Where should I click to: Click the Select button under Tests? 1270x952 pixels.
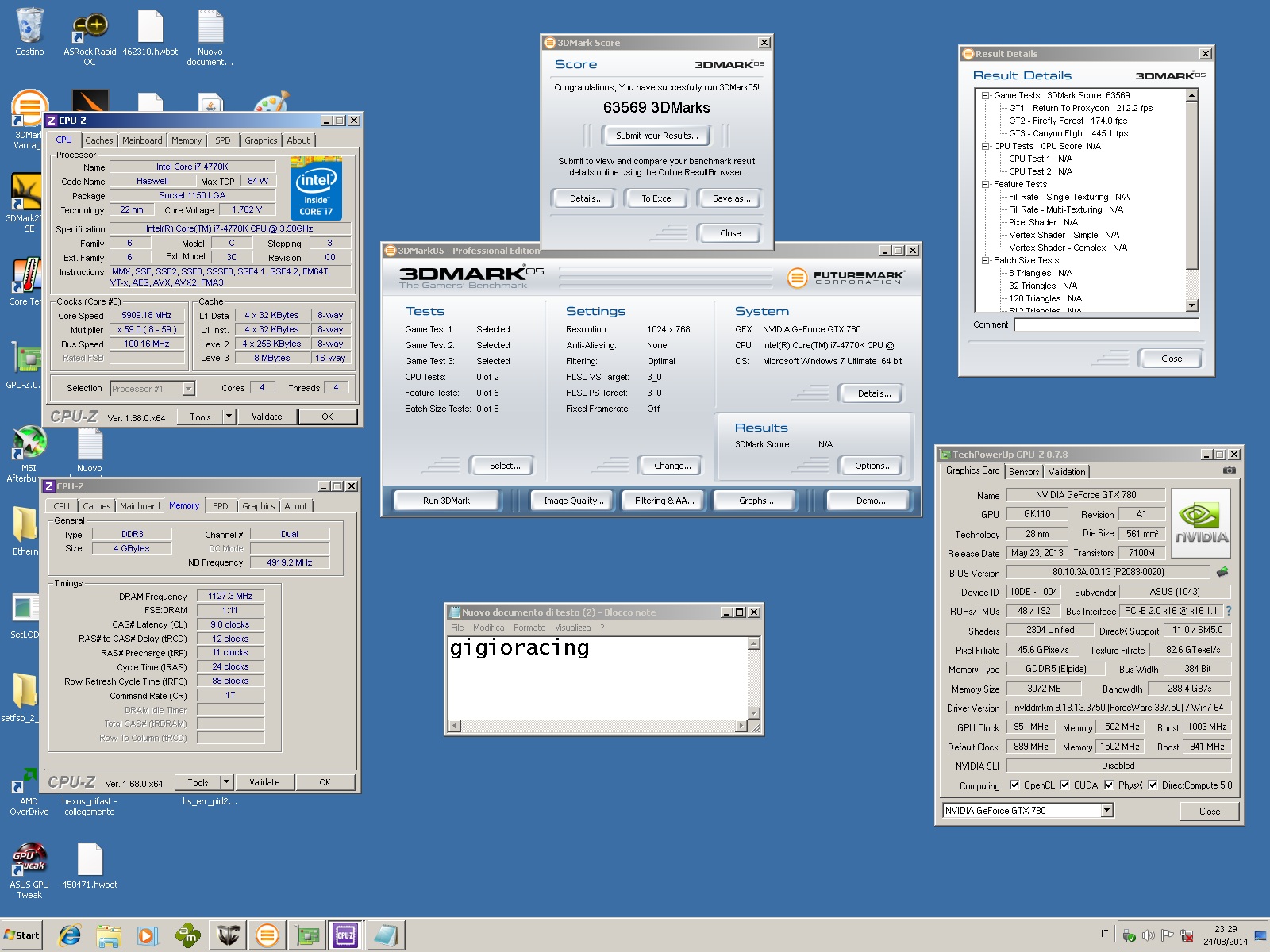click(505, 466)
